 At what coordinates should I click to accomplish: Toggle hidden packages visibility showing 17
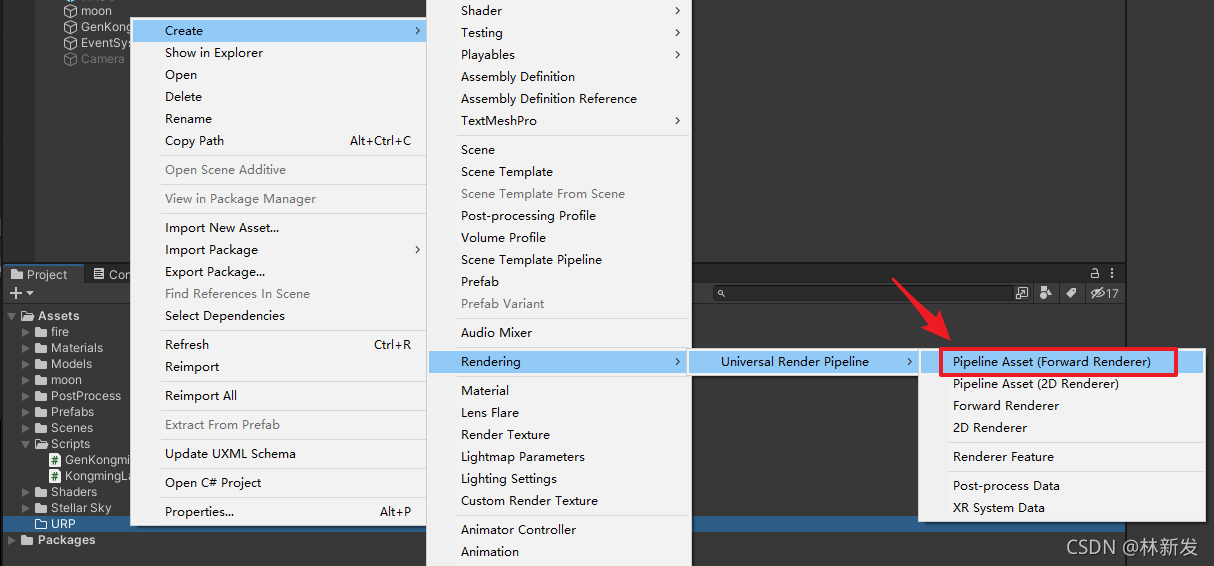(x=1104, y=293)
